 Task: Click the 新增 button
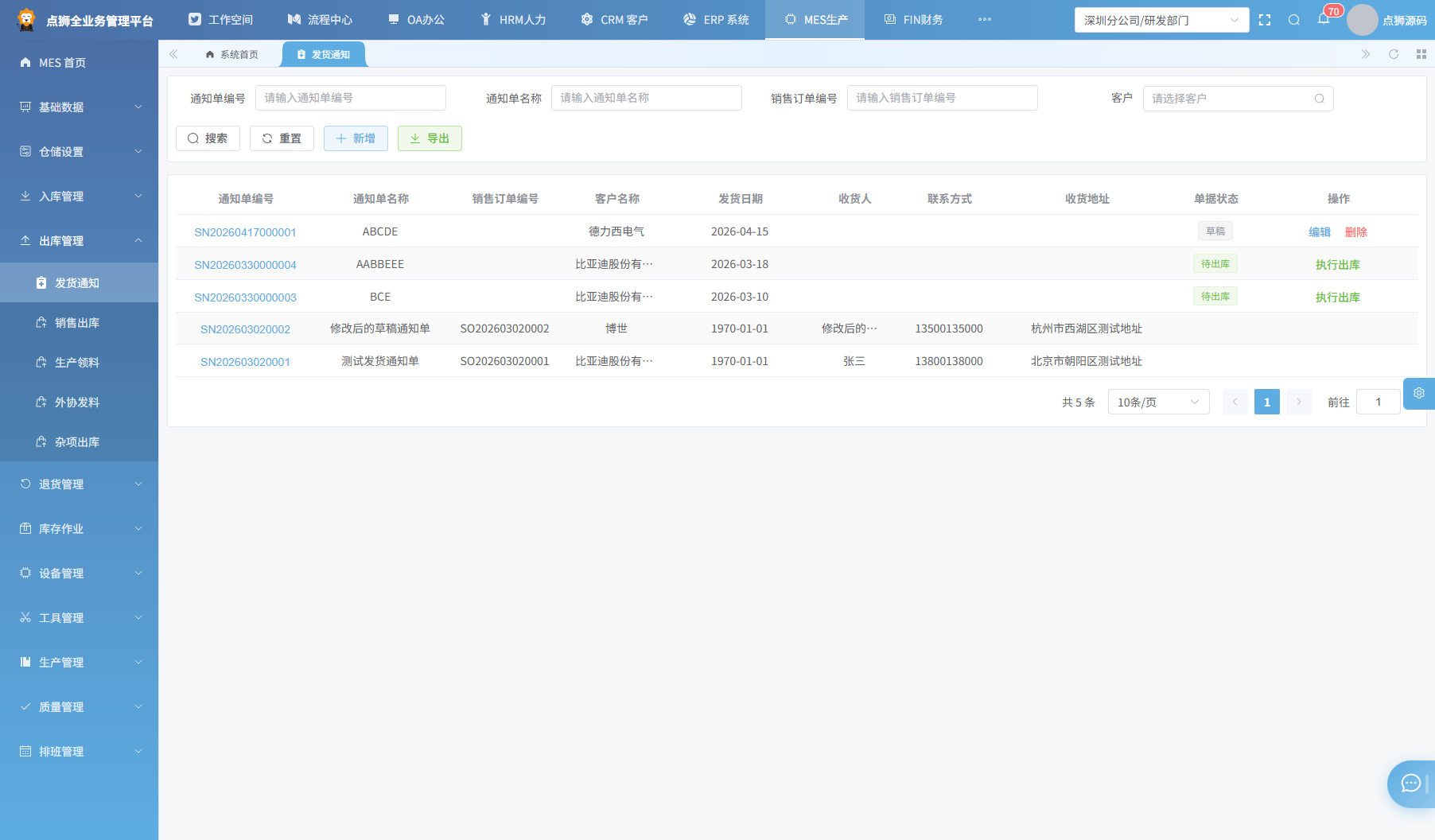point(356,138)
